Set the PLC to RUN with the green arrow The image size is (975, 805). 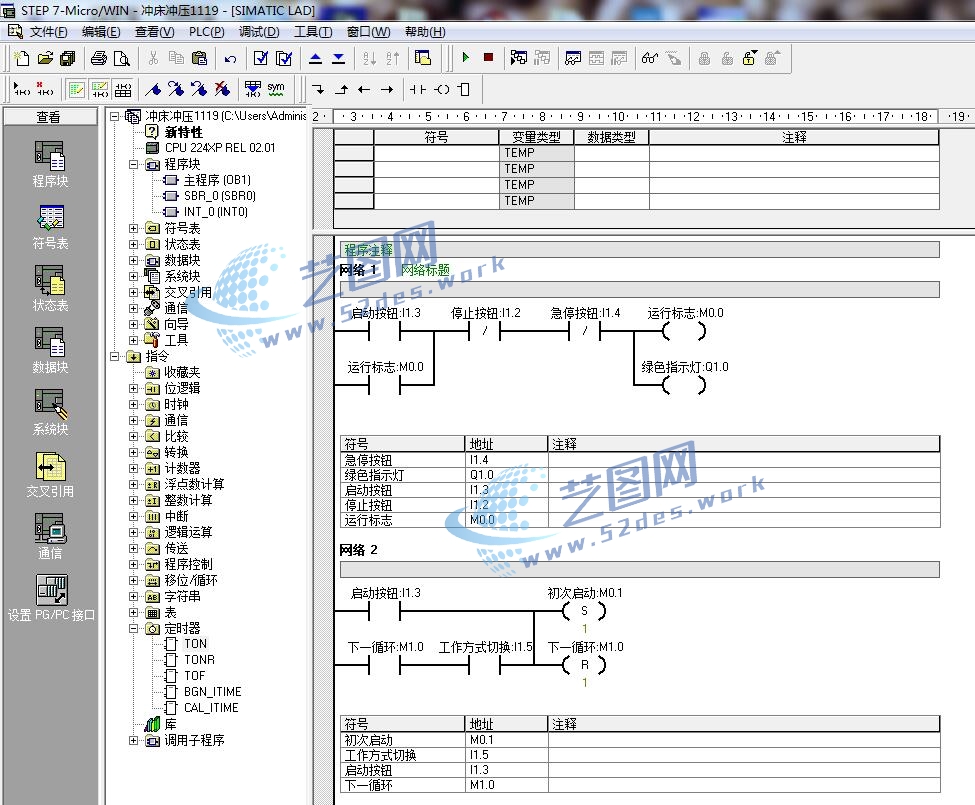pyautogui.click(x=466, y=58)
